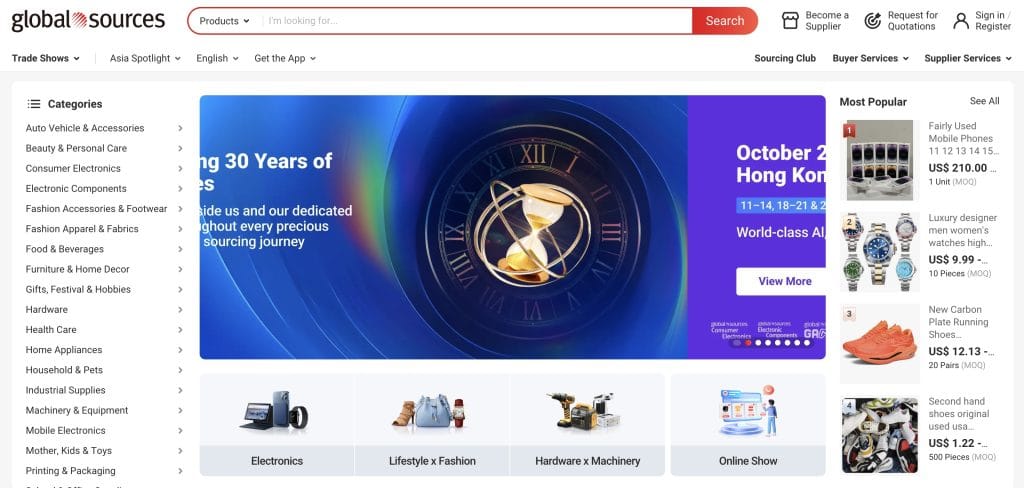
Task: Open the See All popular products link
Action: [984, 101]
